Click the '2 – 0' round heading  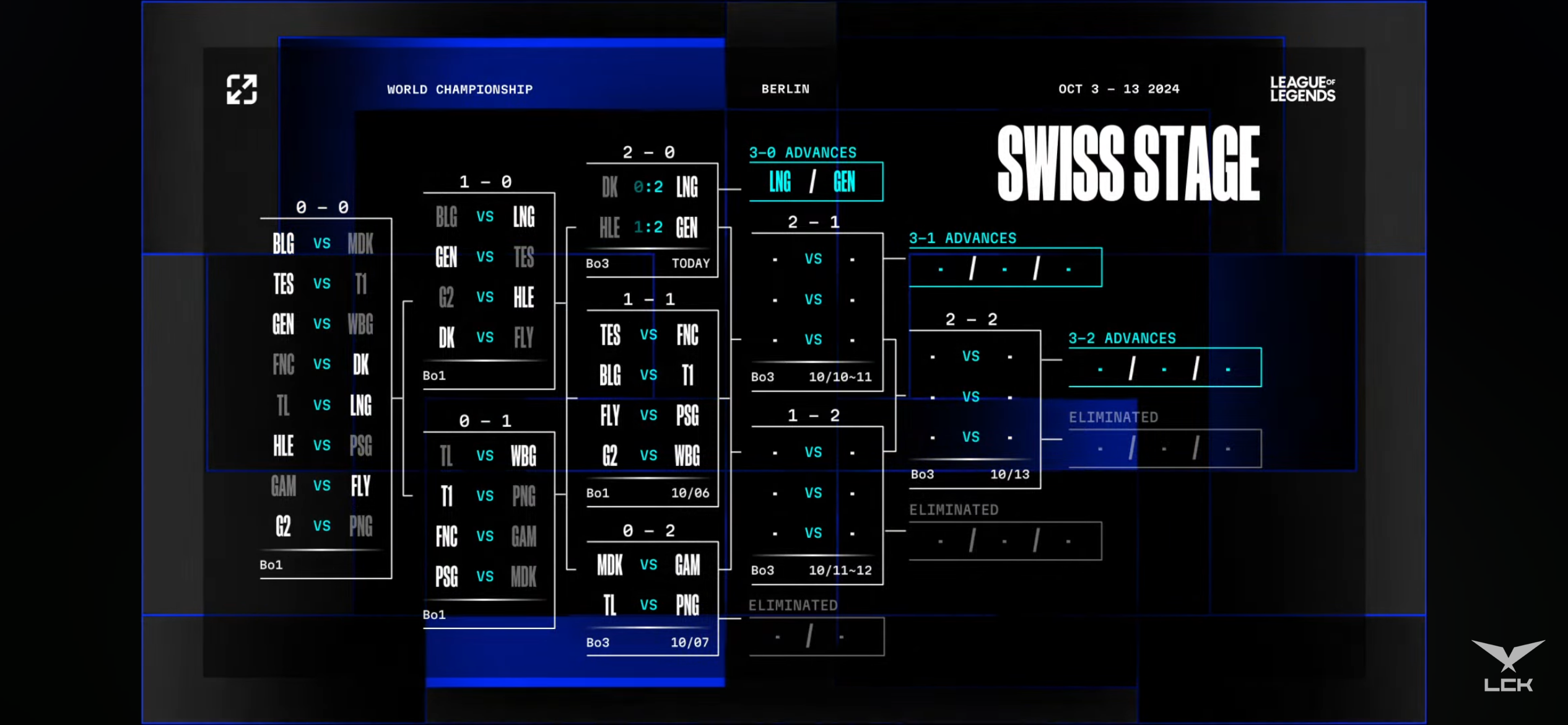coord(648,152)
